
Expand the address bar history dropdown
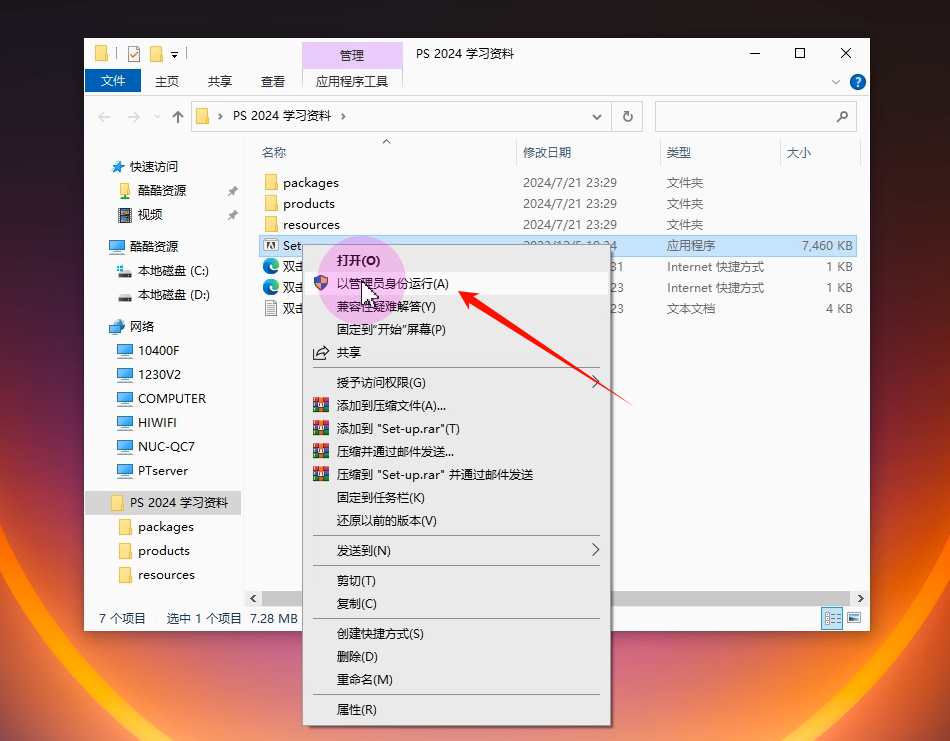pyautogui.click(x=597, y=116)
